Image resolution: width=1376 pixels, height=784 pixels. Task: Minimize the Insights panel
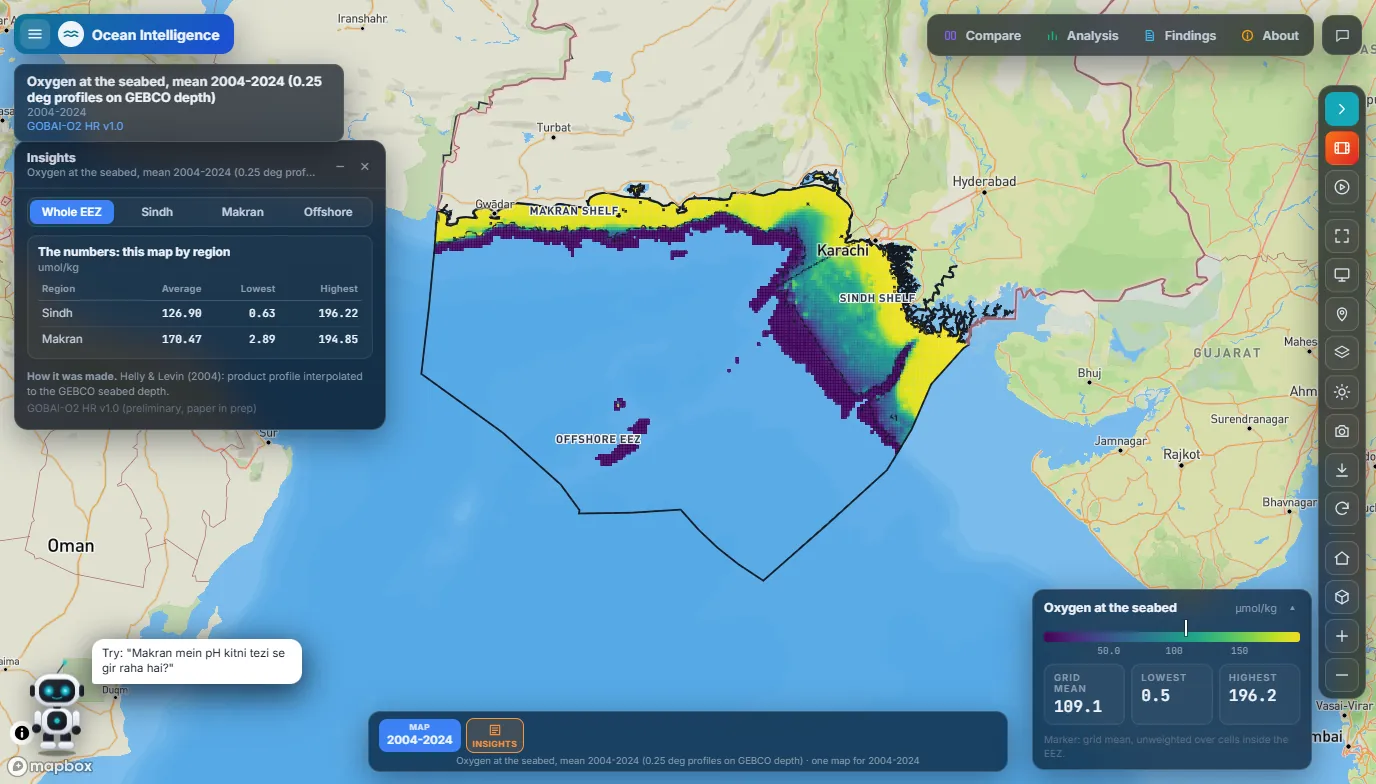pos(340,166)
